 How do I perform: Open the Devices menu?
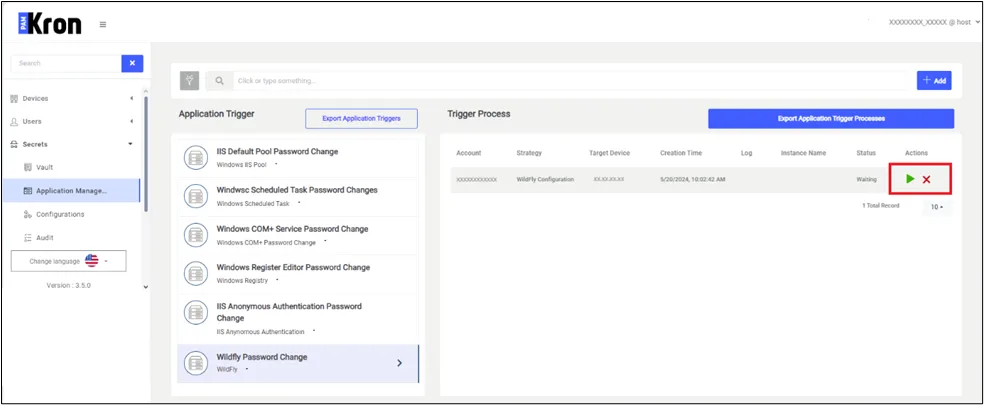click(x=72, y=99)
